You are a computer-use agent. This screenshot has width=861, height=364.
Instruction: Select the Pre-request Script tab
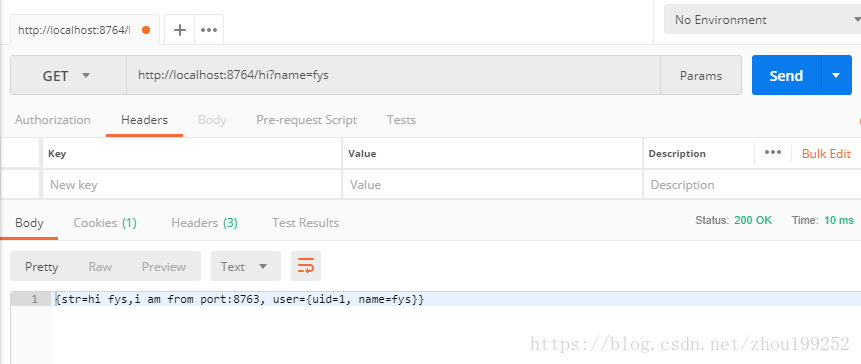pyautogui.click(x=306, y=120)
